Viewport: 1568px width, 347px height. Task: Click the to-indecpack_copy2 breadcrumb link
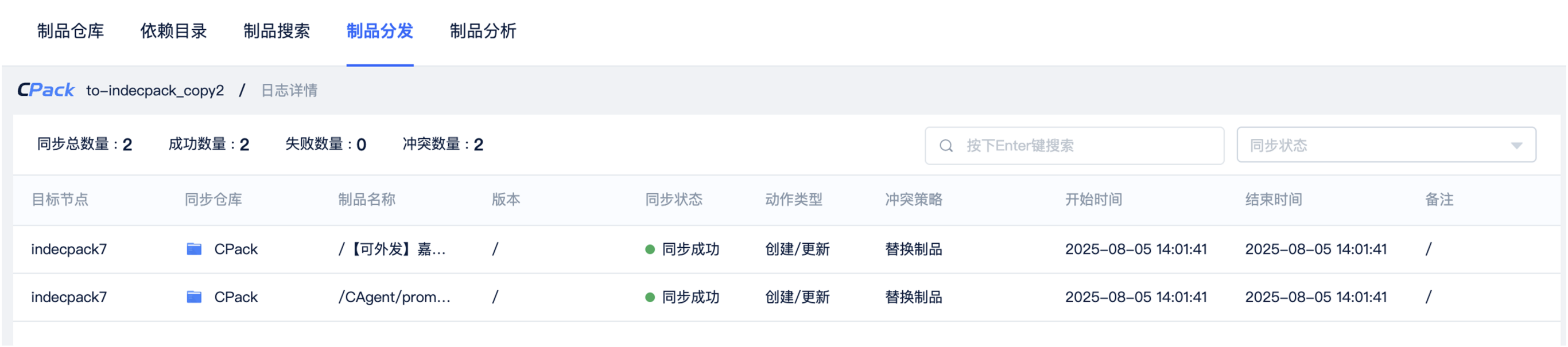pyautogui.click(x=155, y=91)
